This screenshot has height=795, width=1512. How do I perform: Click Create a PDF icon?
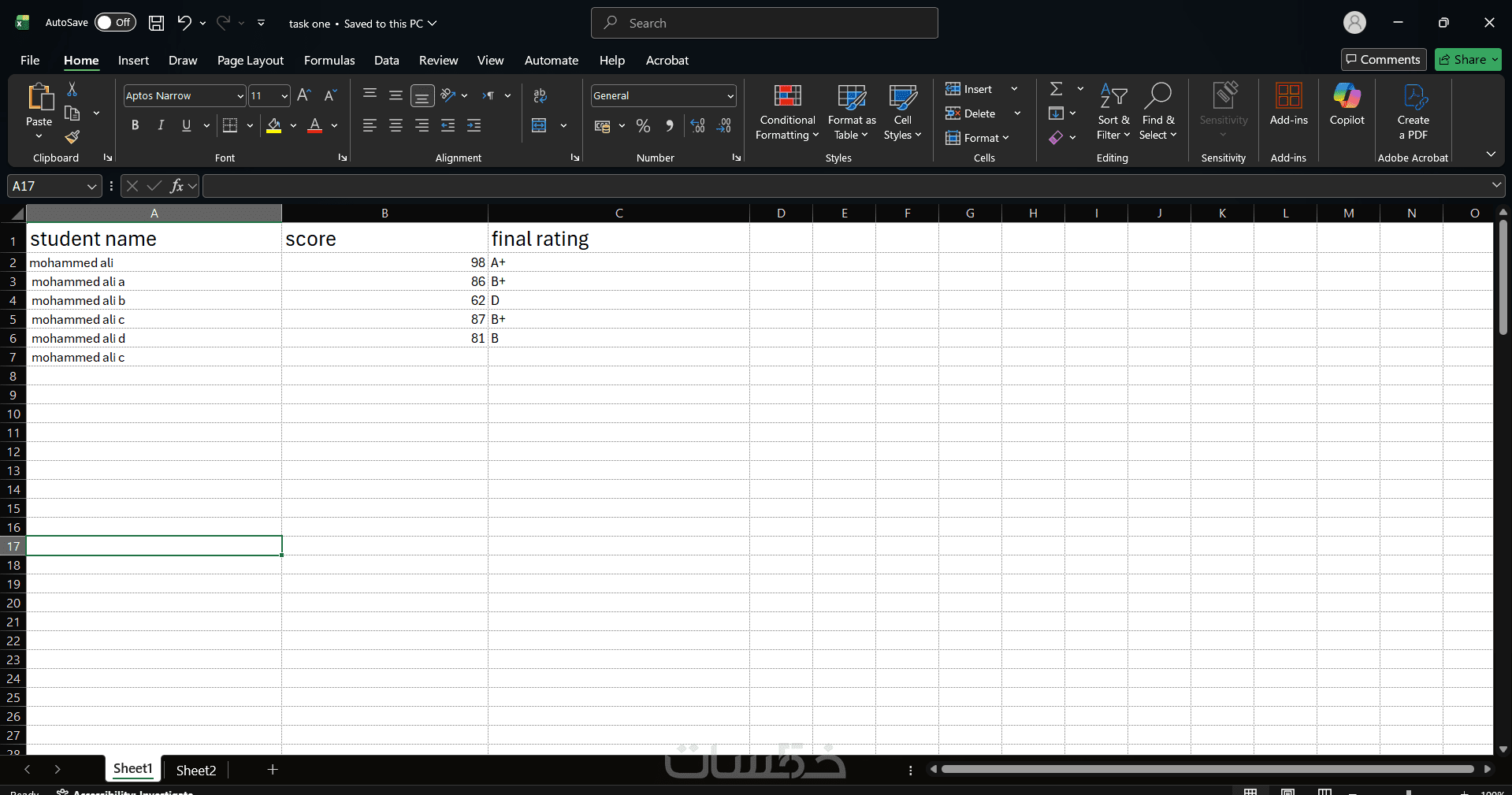point(1414,96)
